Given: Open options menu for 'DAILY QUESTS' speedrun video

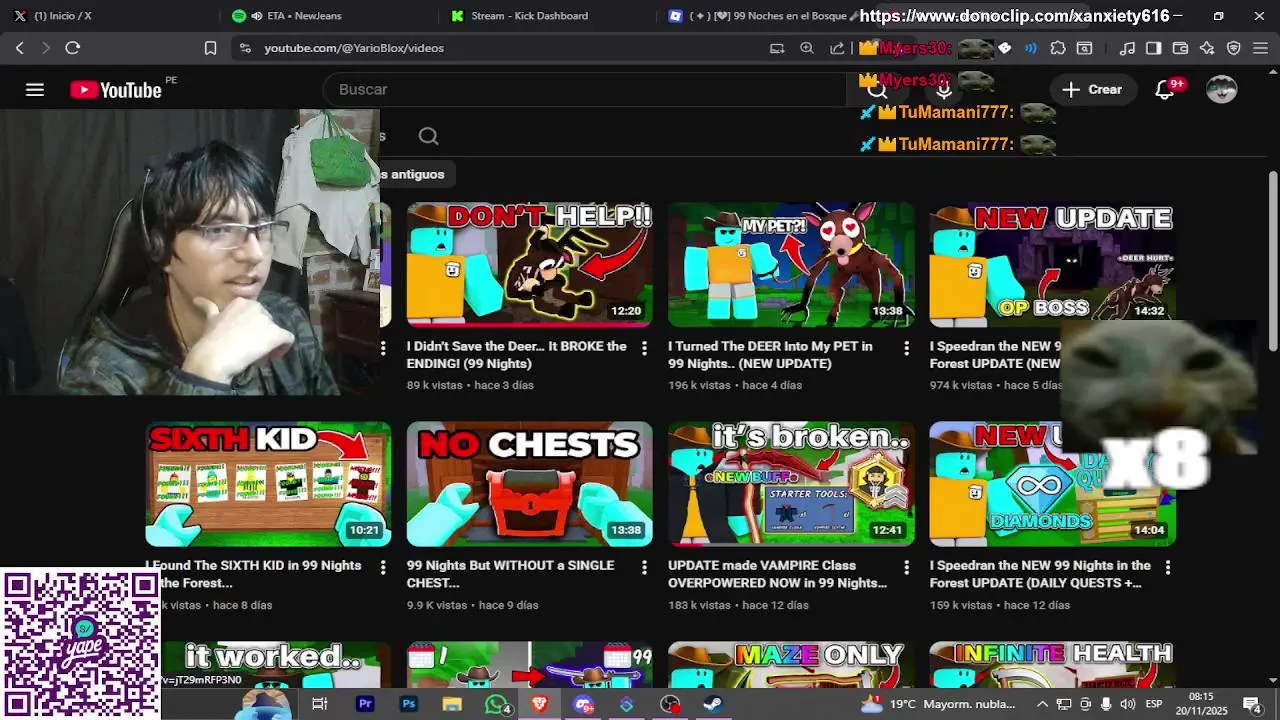Looking at the screenshot, I should 1167,567.
